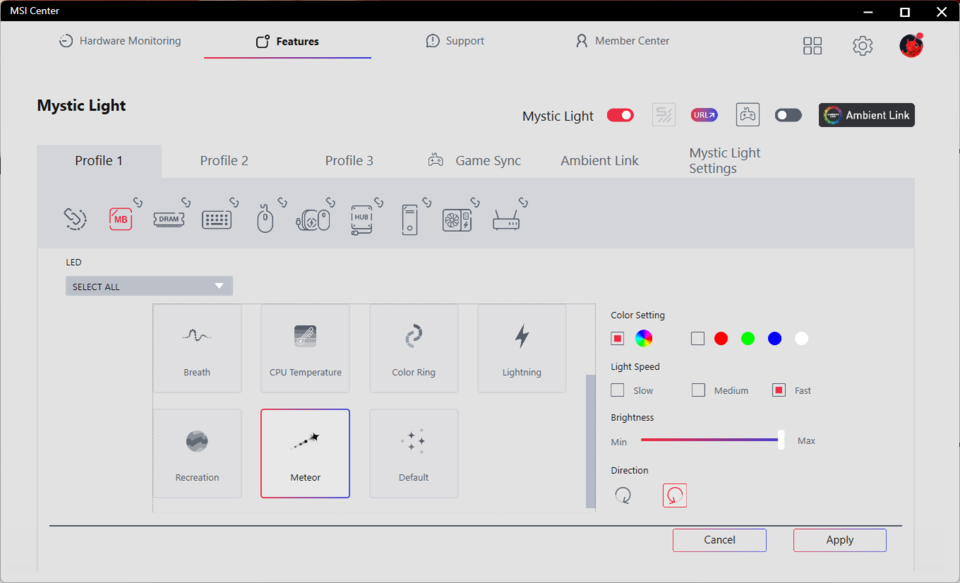Select the Color Ring lighting effect
Viewport: 960px width, 583px height.
click(x=413, y=348)
